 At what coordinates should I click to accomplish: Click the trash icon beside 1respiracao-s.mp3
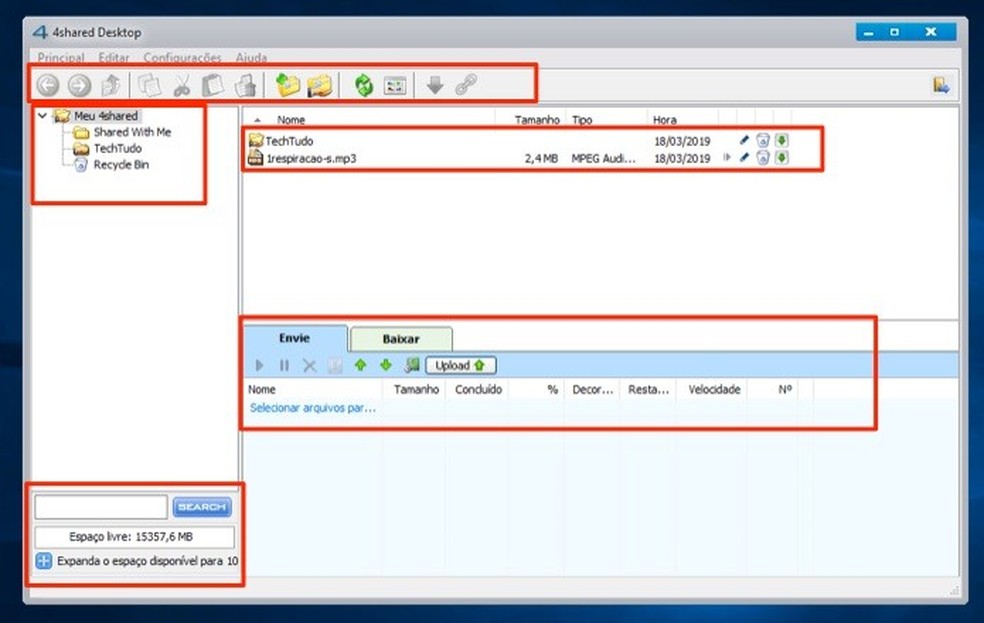point(761,157)
